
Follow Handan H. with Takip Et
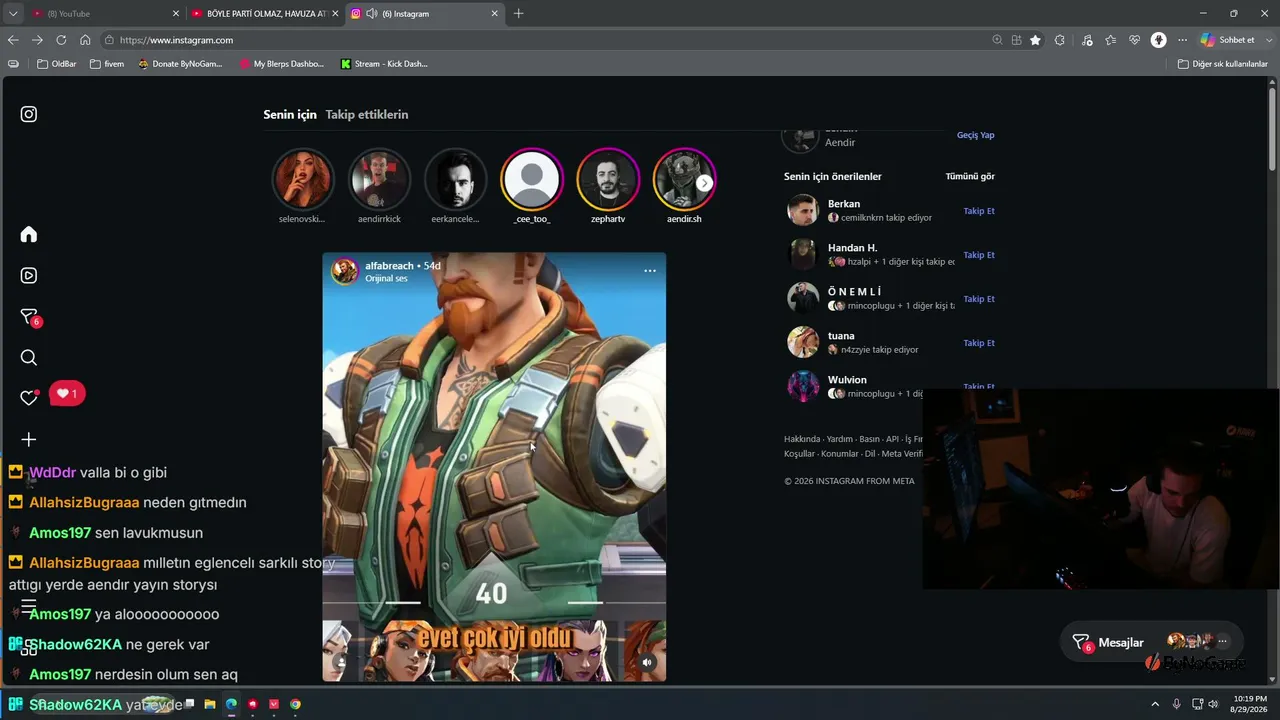tap(979, 255)
